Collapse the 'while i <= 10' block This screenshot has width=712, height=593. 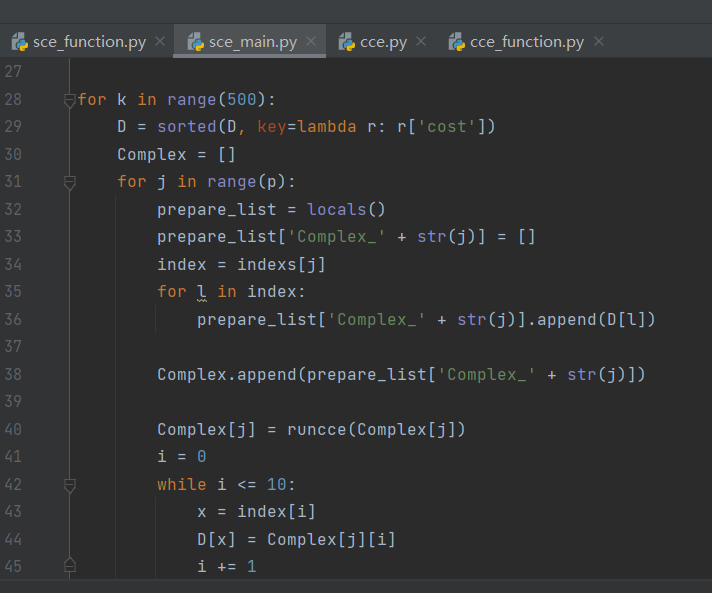(69, 485)
